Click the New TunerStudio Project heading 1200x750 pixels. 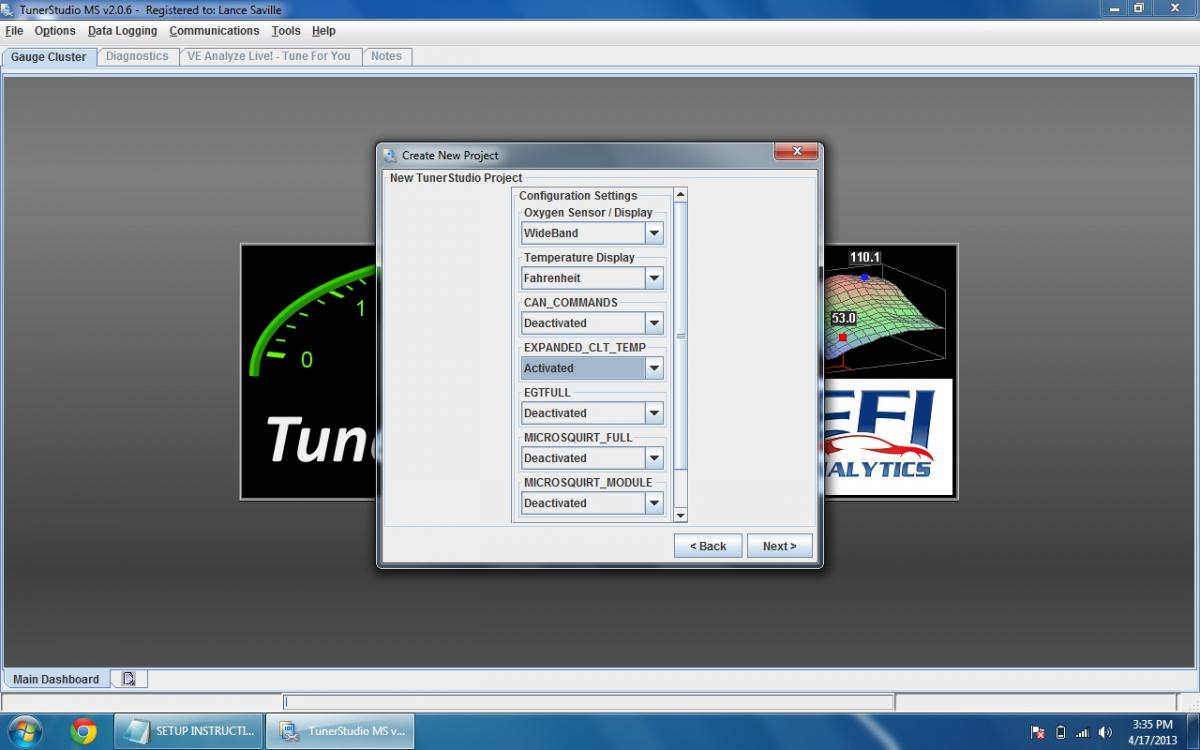[456, 178]
